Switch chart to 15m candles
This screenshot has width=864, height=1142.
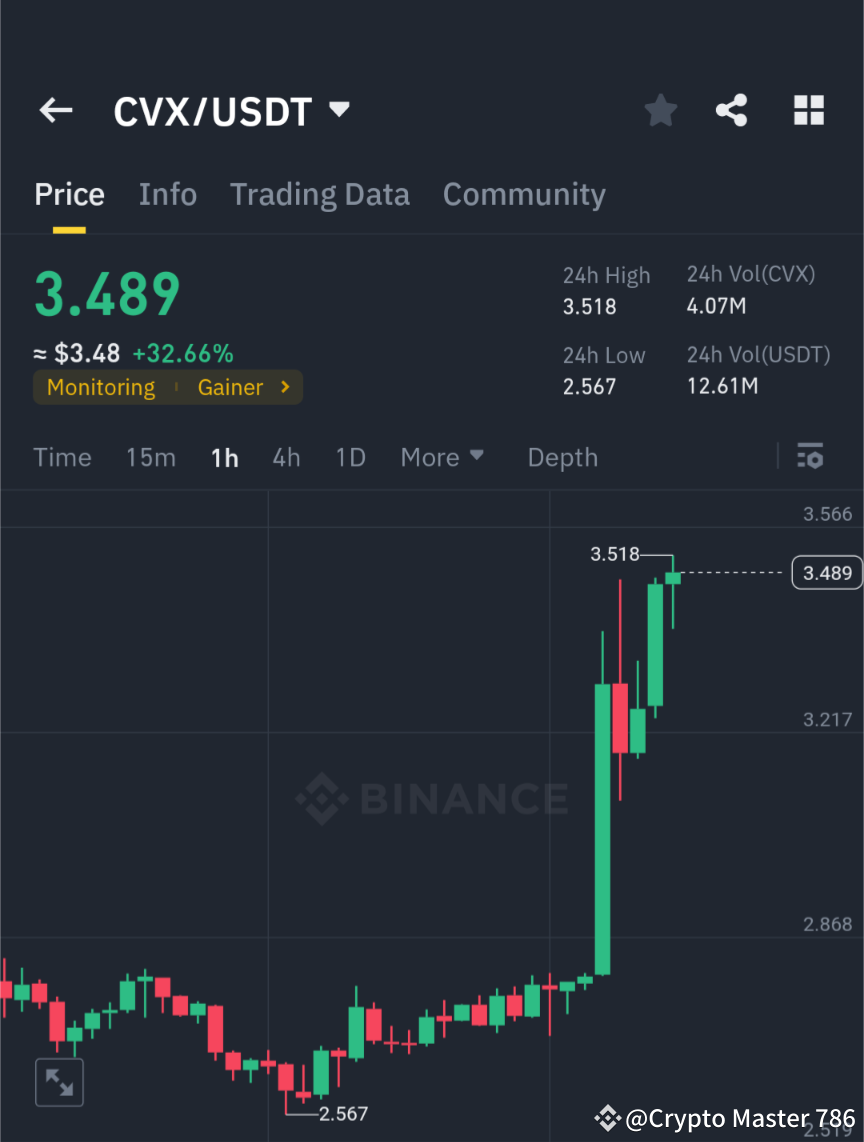(x=151, y=457)
